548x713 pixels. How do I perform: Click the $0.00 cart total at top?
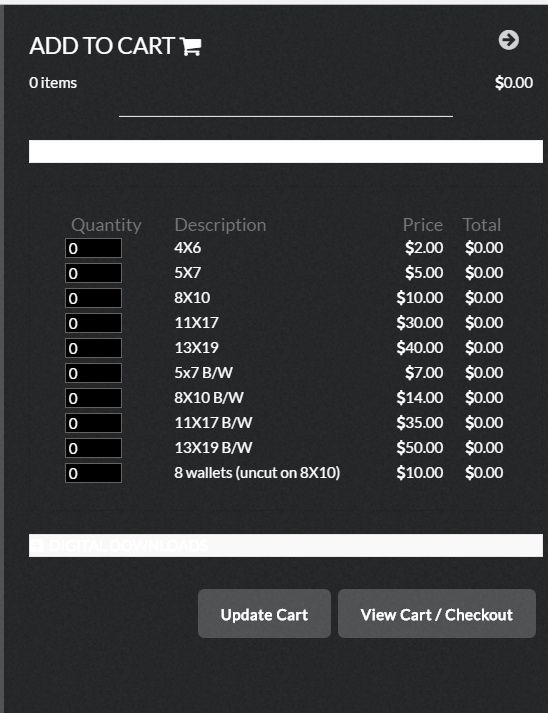click(x=514, y=83)
